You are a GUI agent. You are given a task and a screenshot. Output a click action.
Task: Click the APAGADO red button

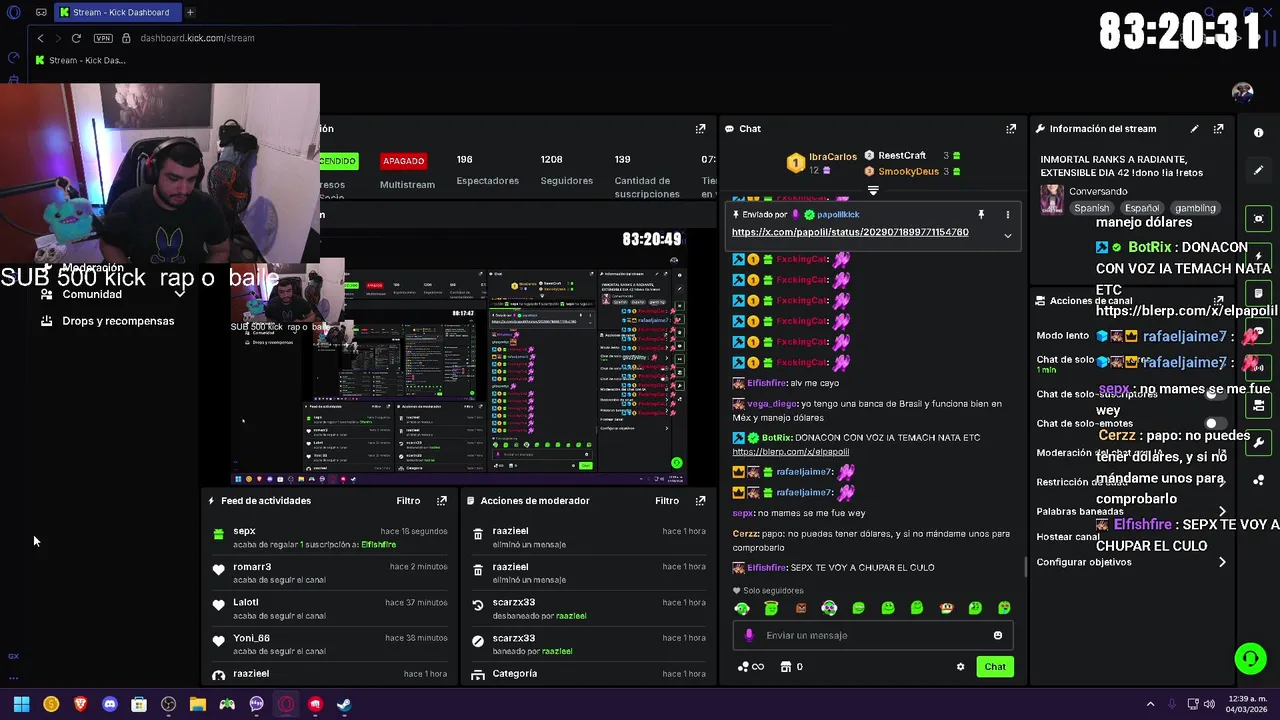click(x=403, y=161)
